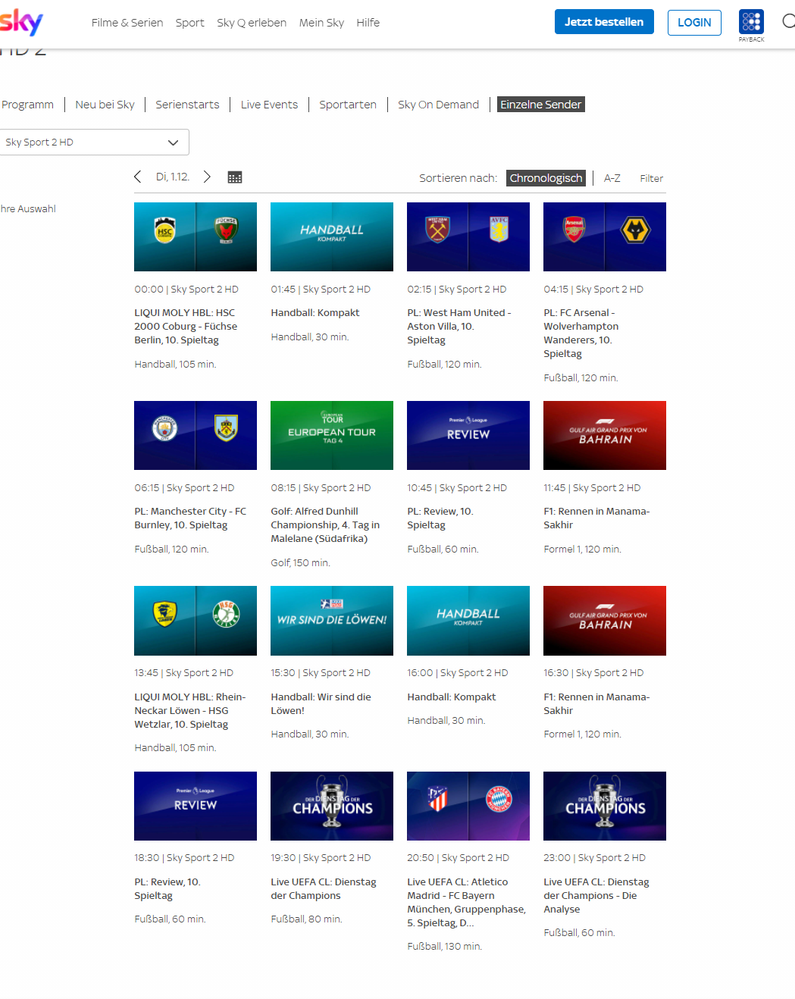Open Atletico Madrid - FC Bayern München title

[x=466, y=902]
